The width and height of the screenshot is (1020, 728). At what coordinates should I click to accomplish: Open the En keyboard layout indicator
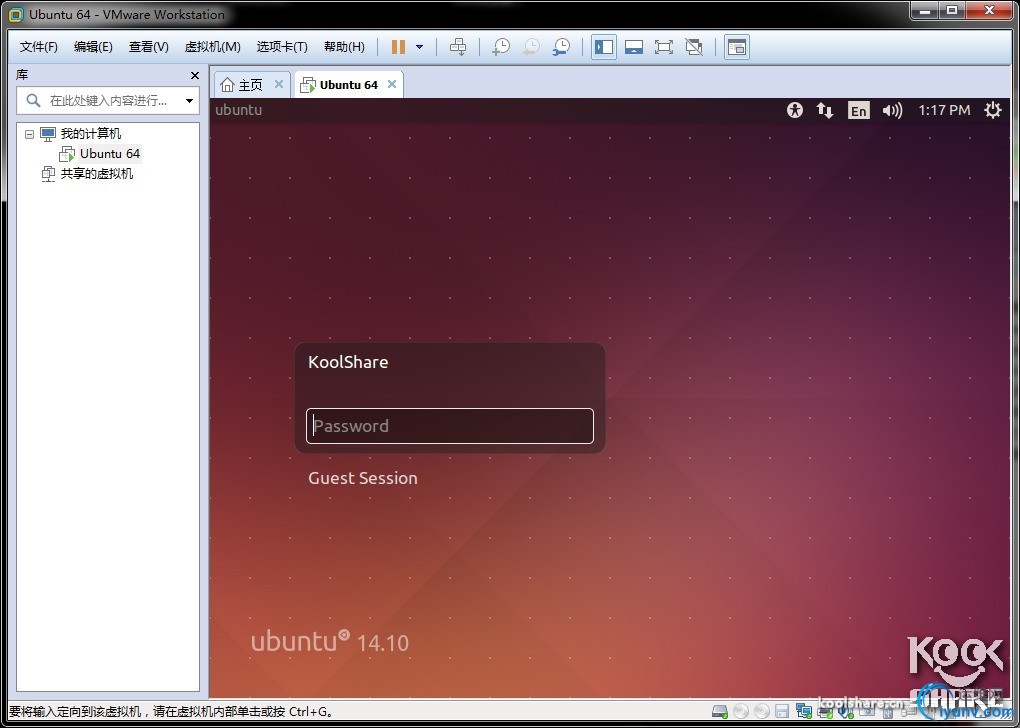tap(859, 111)
